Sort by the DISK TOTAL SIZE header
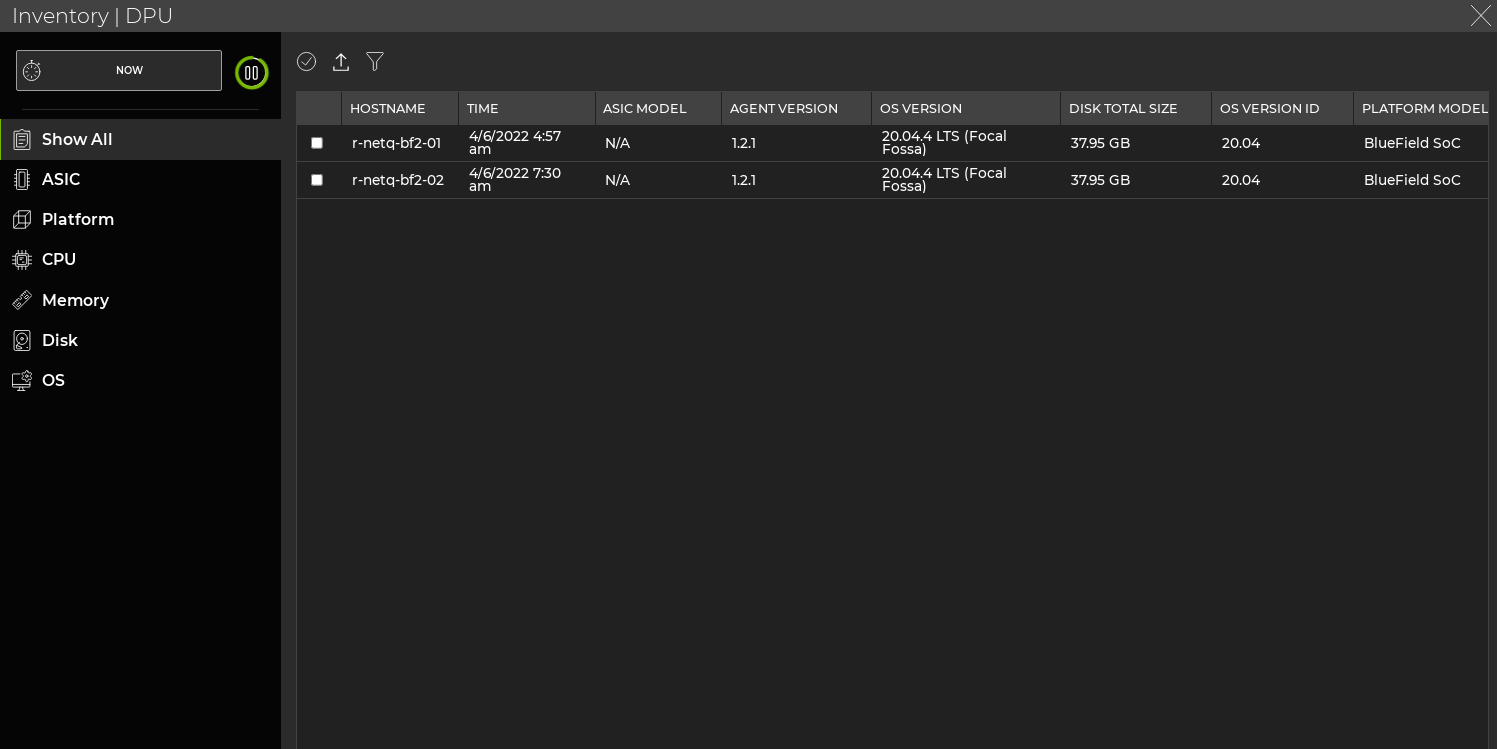 (1123, 108)
